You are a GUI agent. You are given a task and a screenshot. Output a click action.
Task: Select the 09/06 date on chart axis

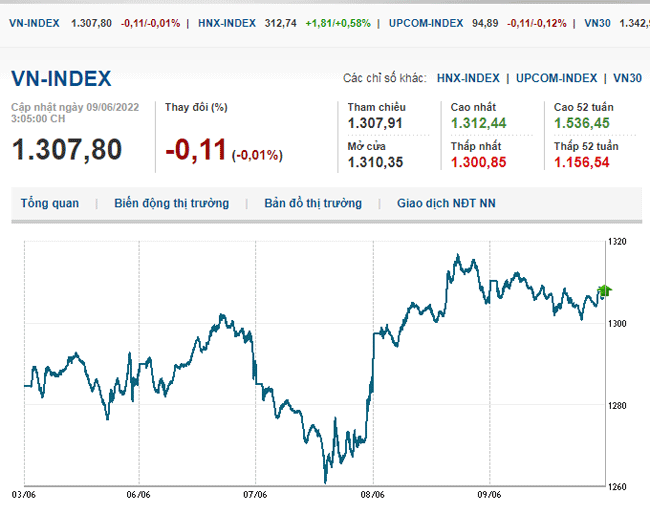click(488, 494)
